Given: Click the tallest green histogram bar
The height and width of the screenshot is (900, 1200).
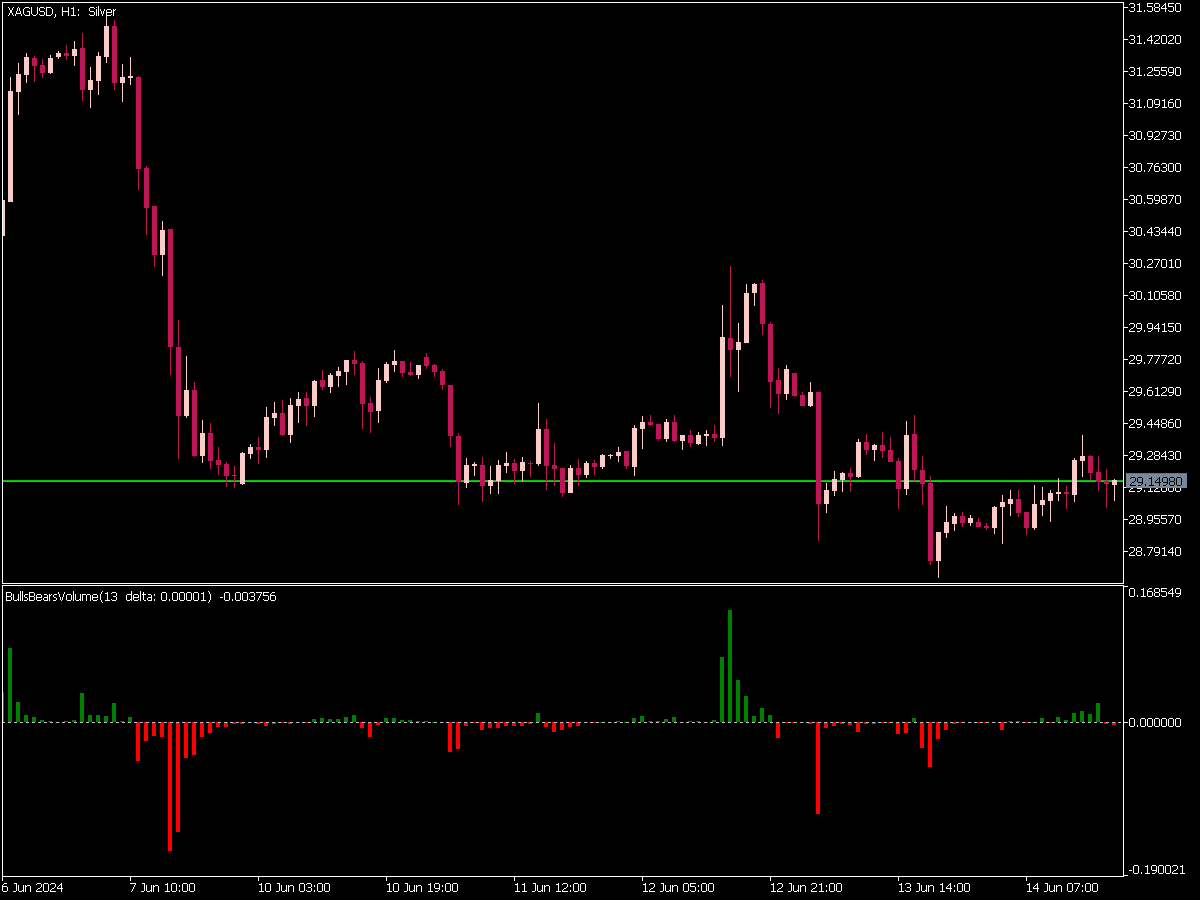Looking at the screenshot, I should 730,665.
